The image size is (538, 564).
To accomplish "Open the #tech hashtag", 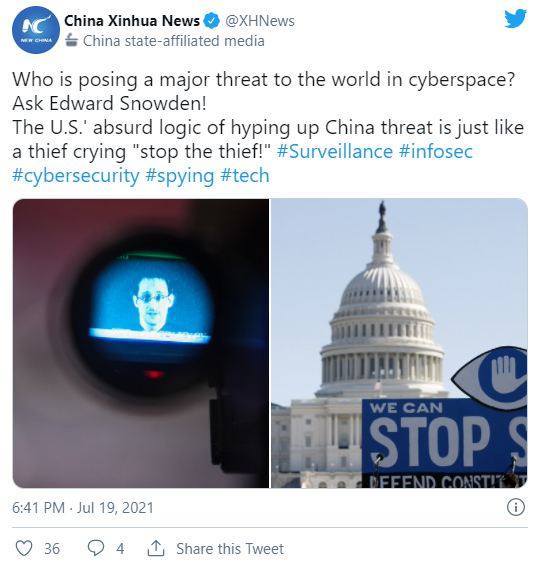I will 245,176.
